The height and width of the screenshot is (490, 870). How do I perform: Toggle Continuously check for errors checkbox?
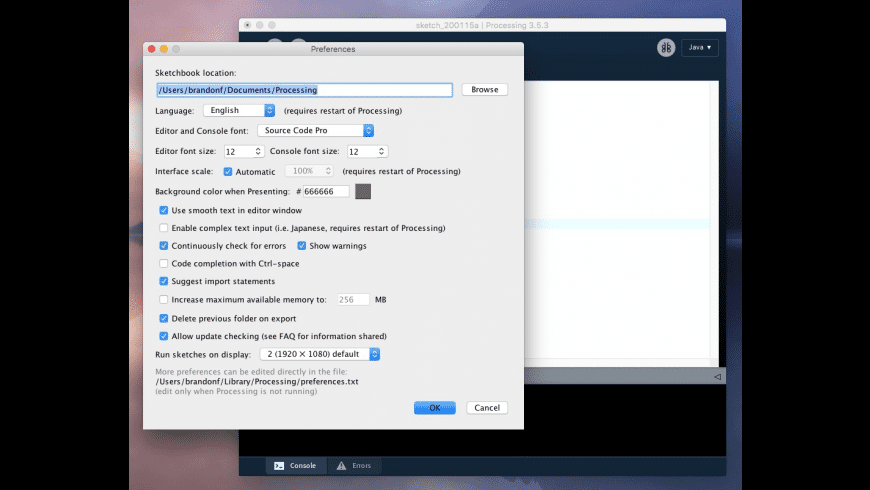[x=164, y=246]
